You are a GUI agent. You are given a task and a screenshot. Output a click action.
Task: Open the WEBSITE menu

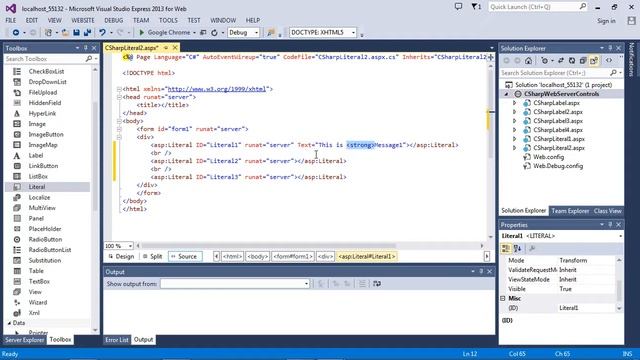pyautogui.click(x=83, y=20)
